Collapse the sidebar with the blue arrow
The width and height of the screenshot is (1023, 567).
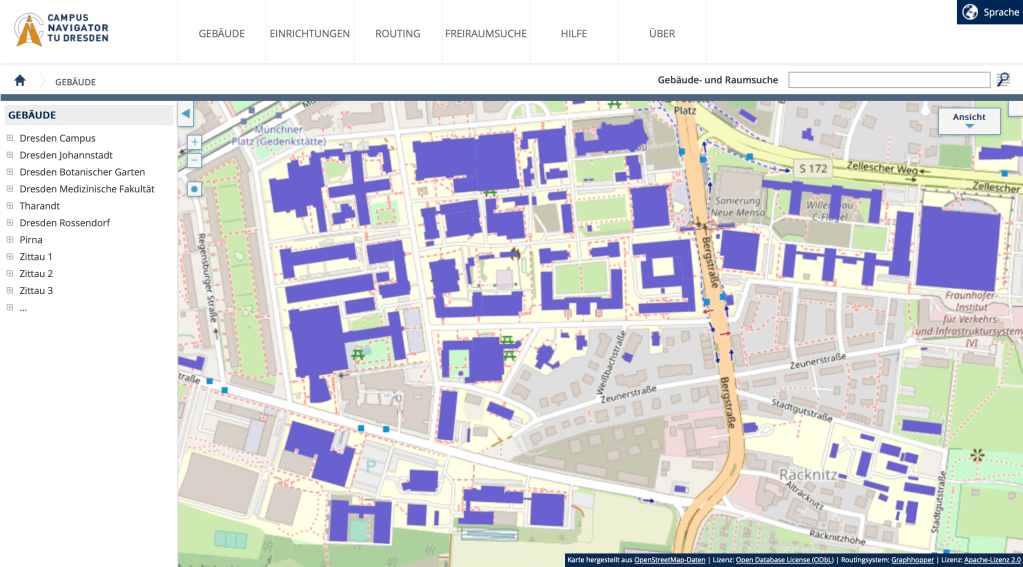pos(185,116)
